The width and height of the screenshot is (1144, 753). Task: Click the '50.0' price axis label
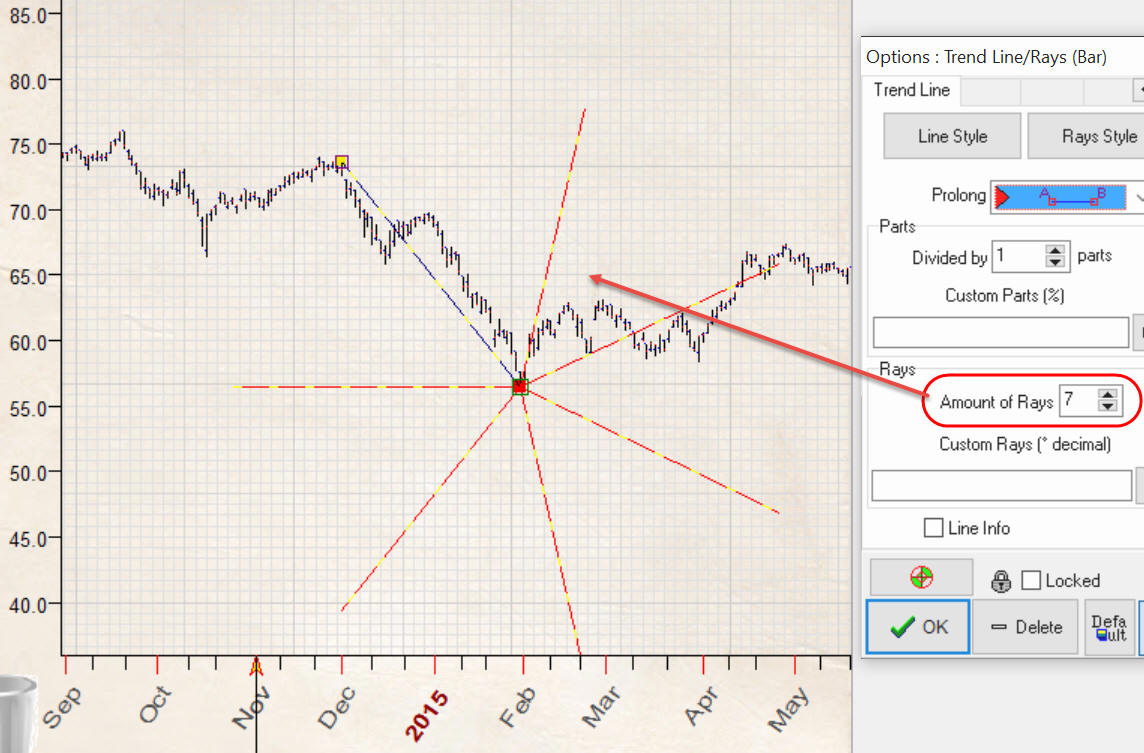(x=28, y=473)
